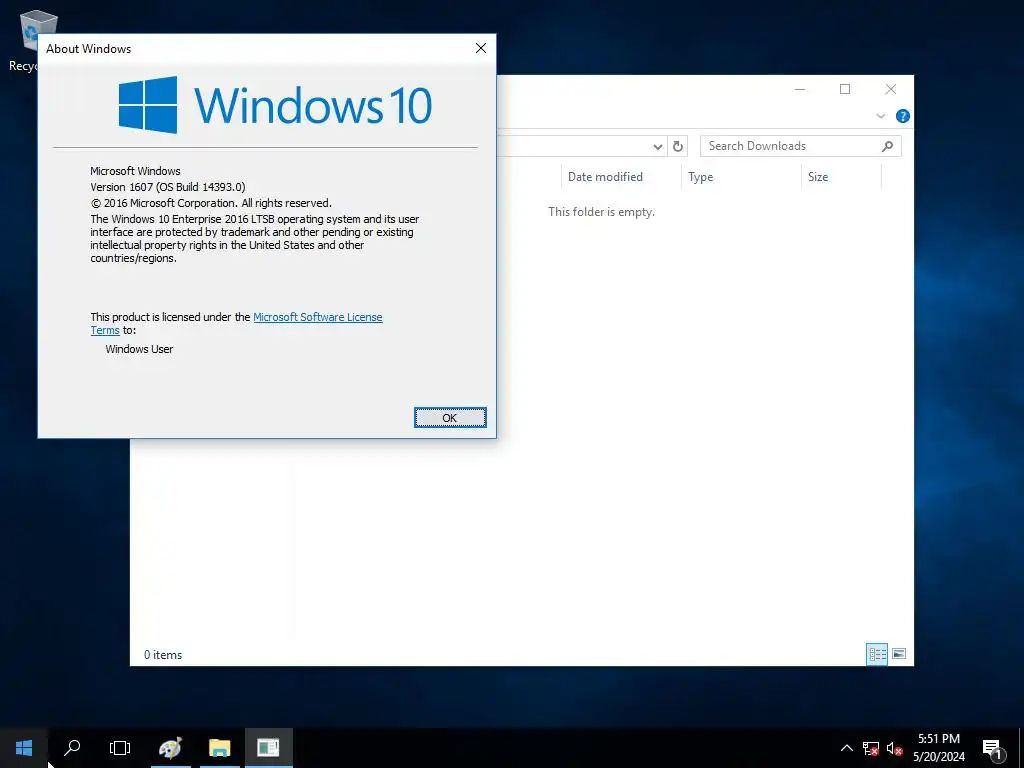Screen dimensions: 1024x768
Task: Open the Microsoft Software License link
Action: [x=317, y=317]
